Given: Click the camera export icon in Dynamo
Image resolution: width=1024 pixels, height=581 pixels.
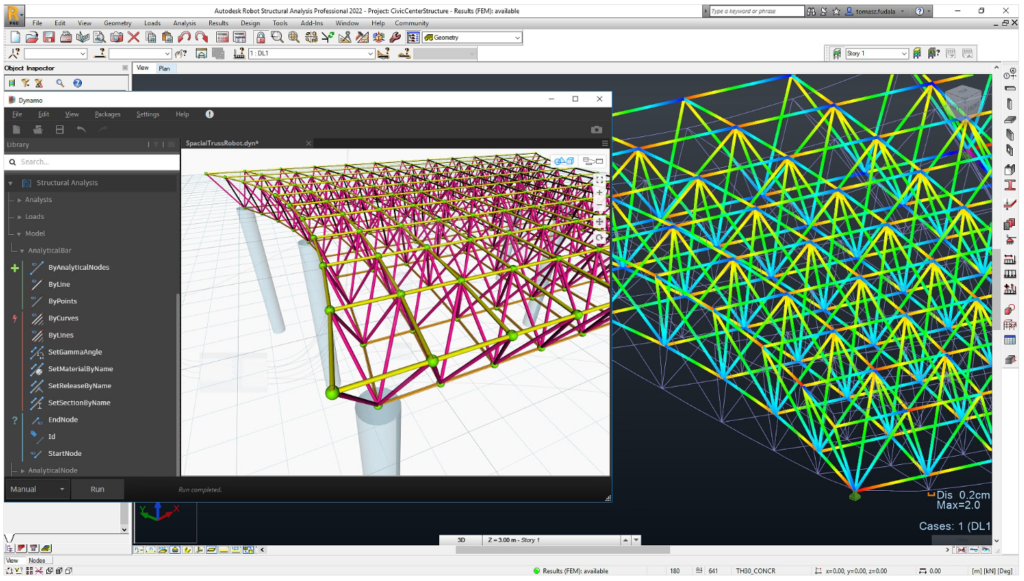Looking at the screenshot, I should pos(597,130).
